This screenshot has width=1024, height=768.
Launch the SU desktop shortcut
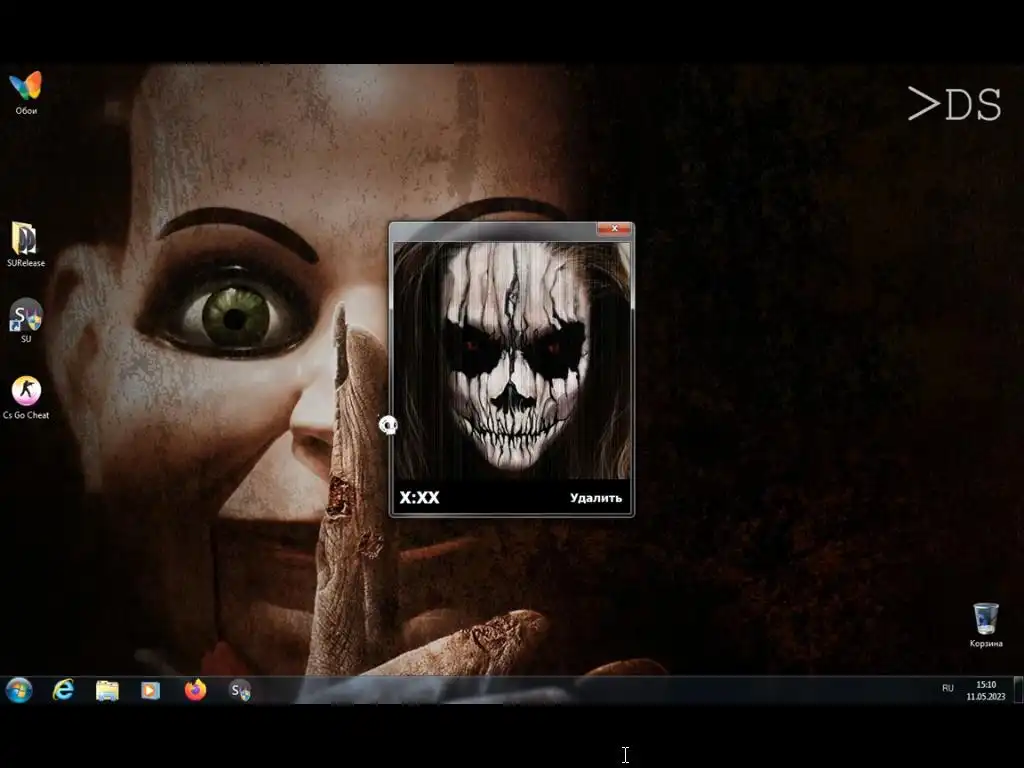26,320
